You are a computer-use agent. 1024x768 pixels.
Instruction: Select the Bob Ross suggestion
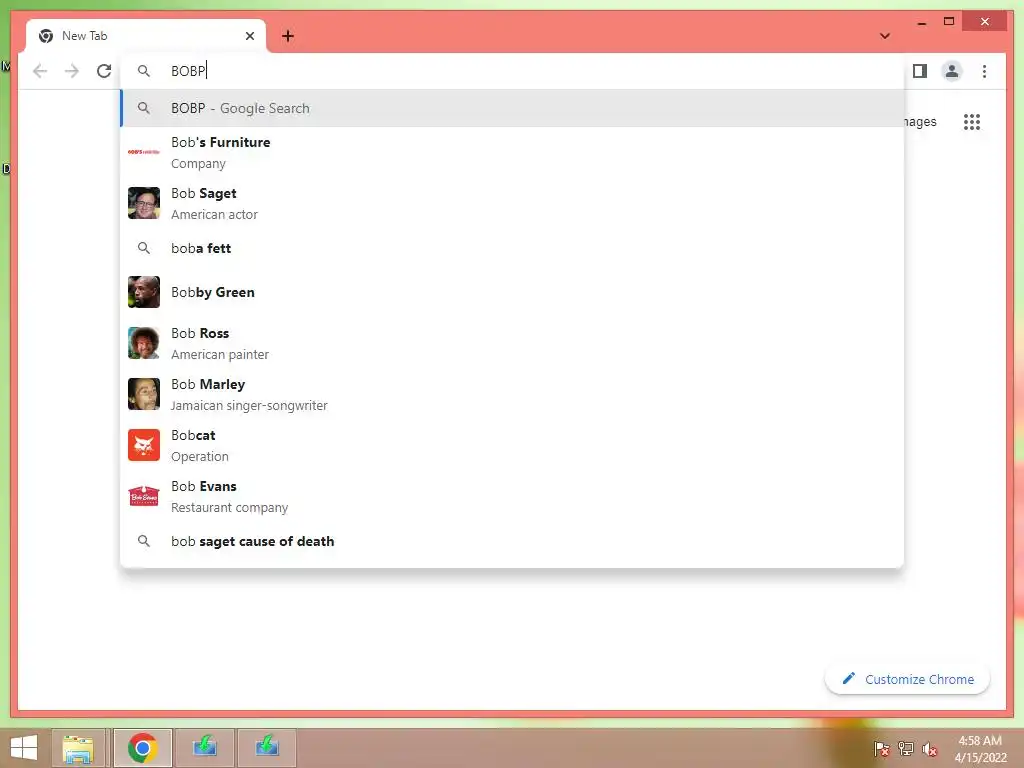[x=512, y=343]
